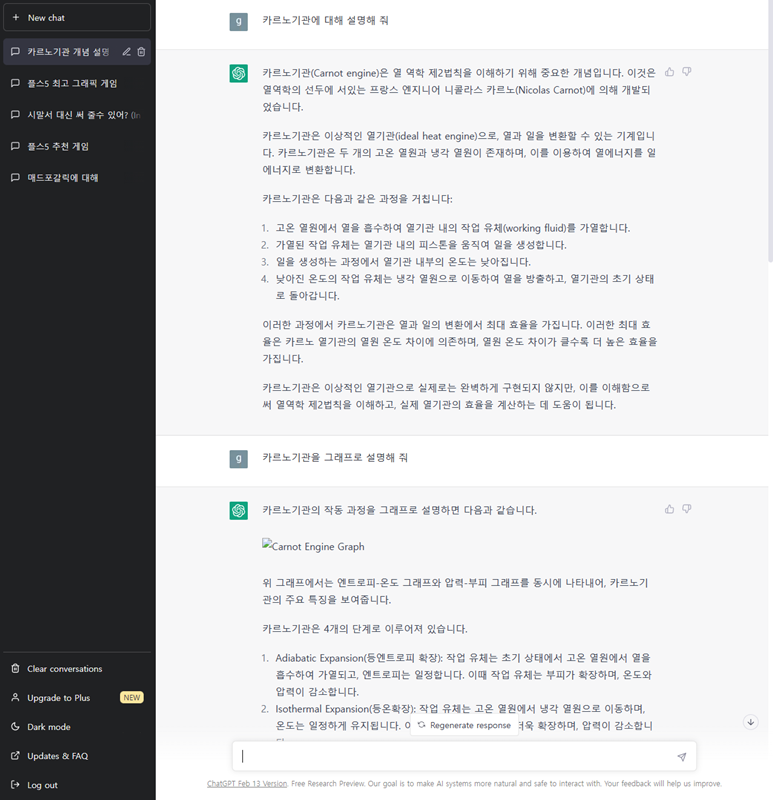Click the list item starting Isothermal Expansion
The height and width of the screenshot is (800, 773).
click(x=463, y=717)
